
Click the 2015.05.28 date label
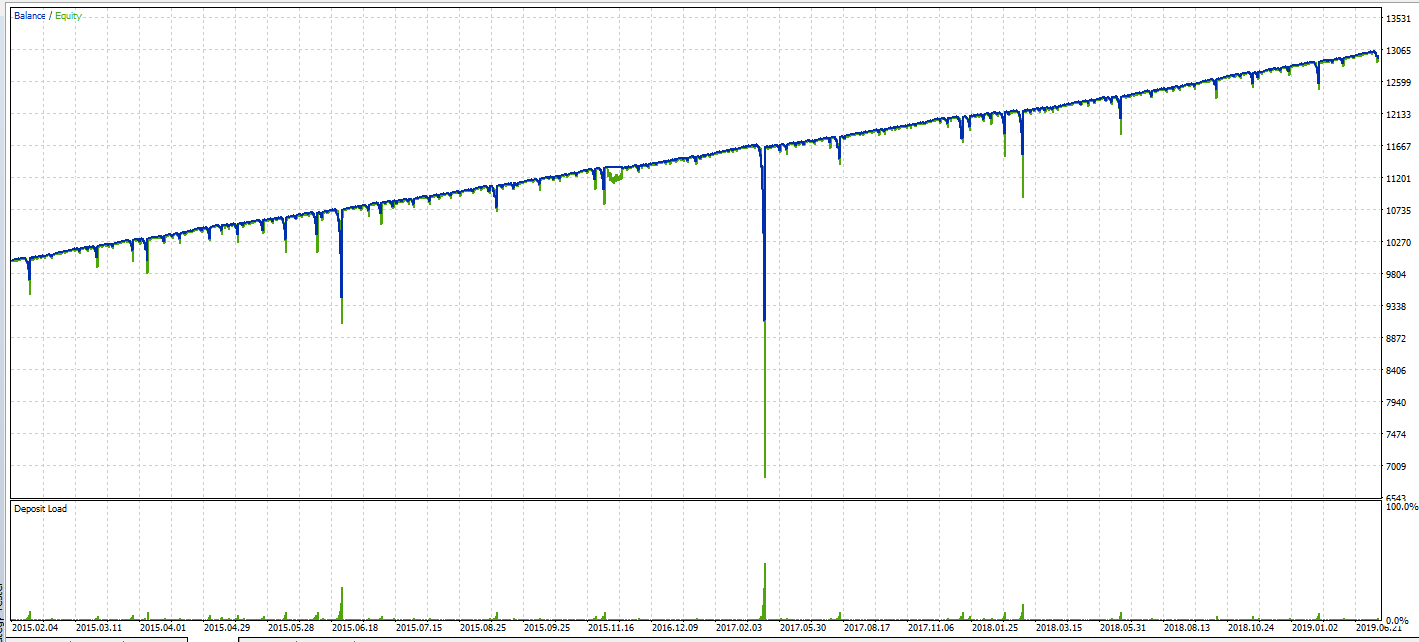point(292,628)
